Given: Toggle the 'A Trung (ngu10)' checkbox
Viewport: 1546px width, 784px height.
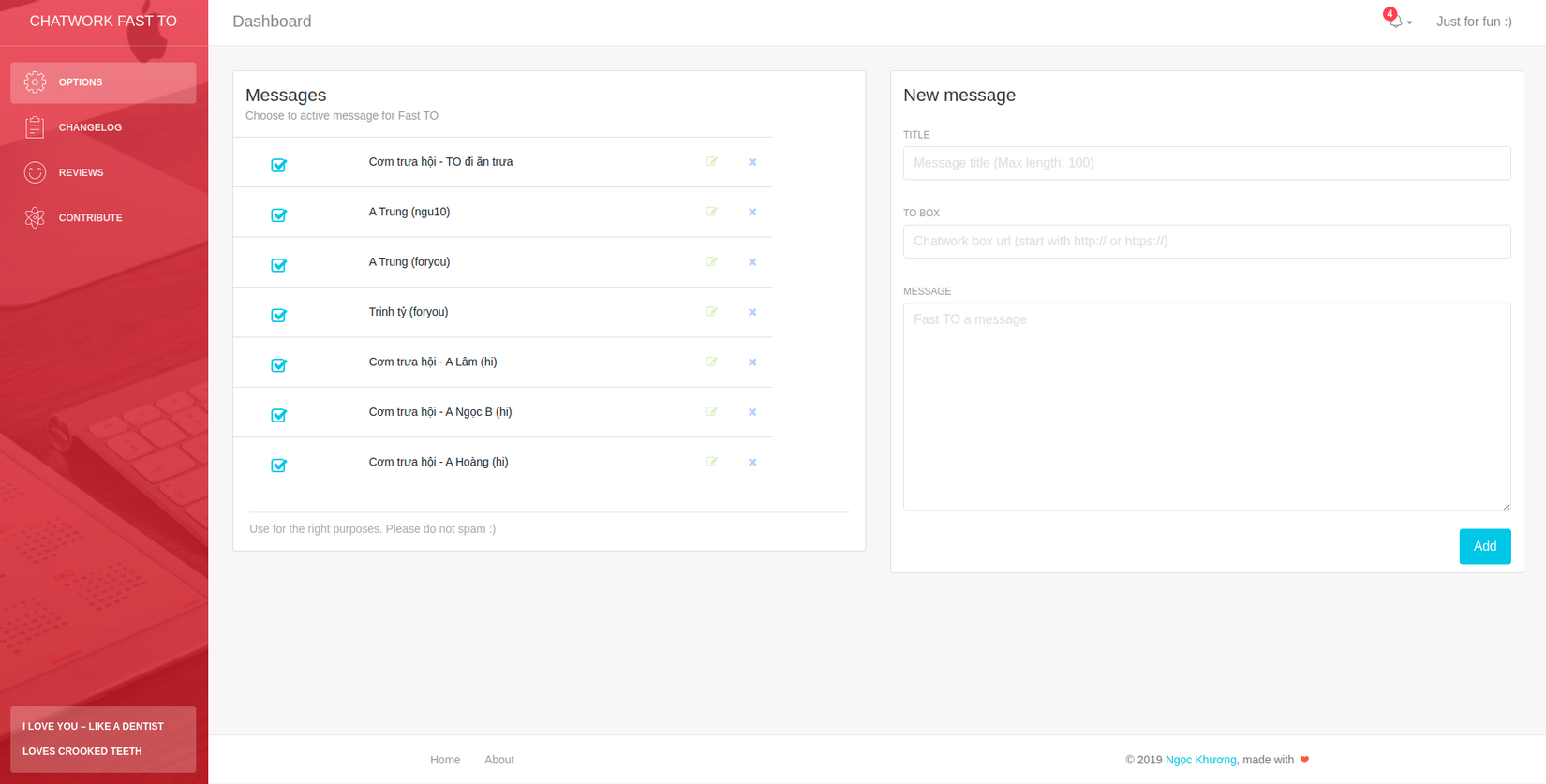Looking at the screenshot, I should (278, 215).
